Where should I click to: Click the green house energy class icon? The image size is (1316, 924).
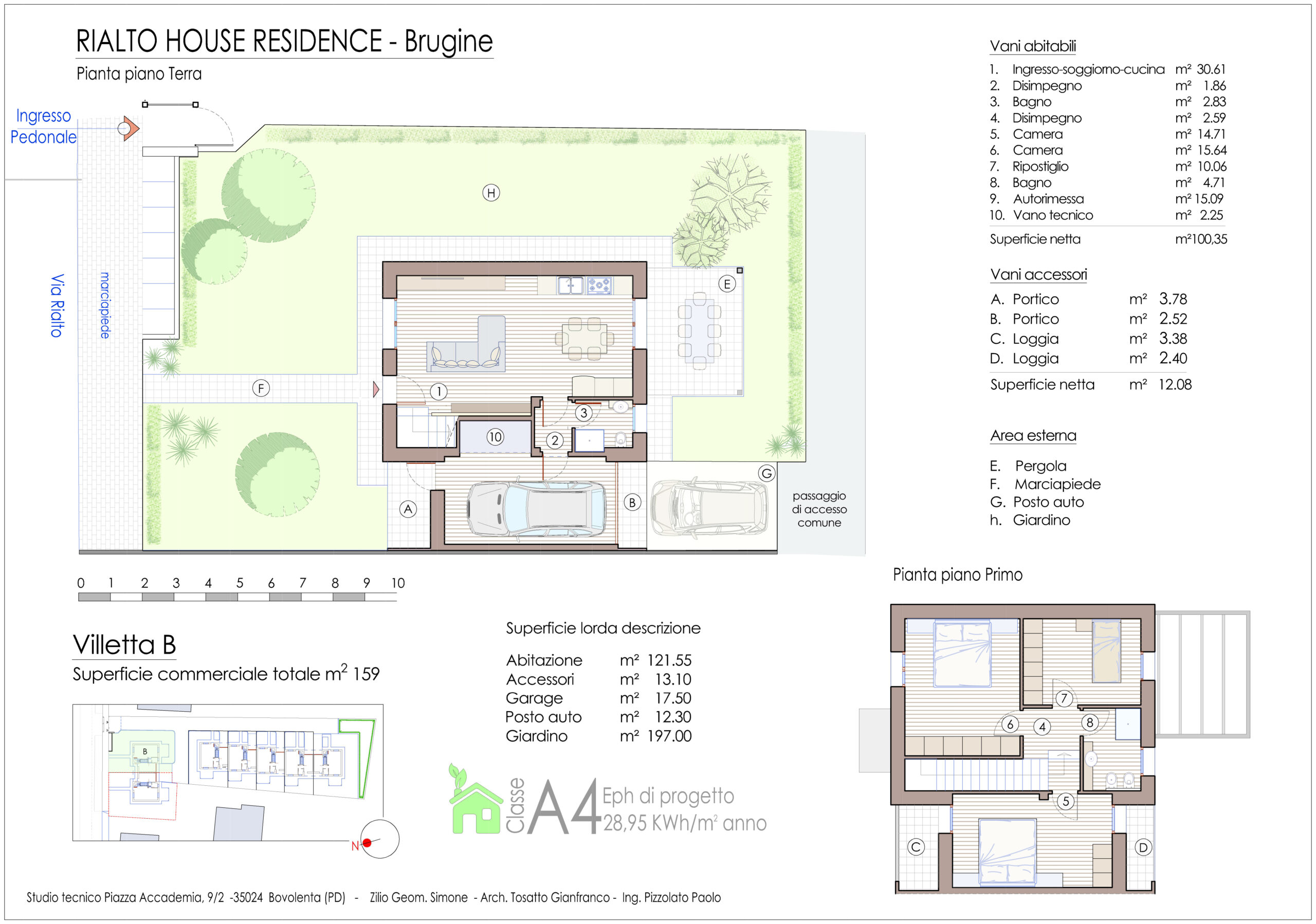point(475,804)
